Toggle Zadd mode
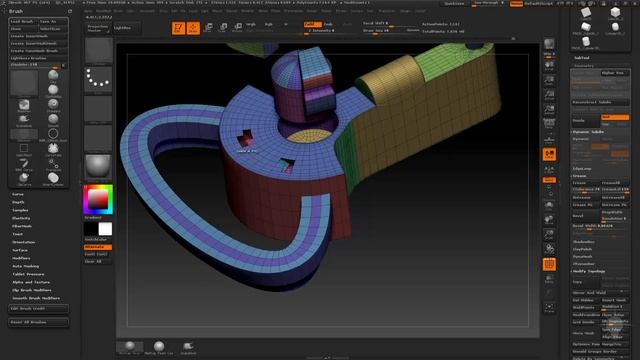This screenshot has width=640, height=360. click(313, 24)
